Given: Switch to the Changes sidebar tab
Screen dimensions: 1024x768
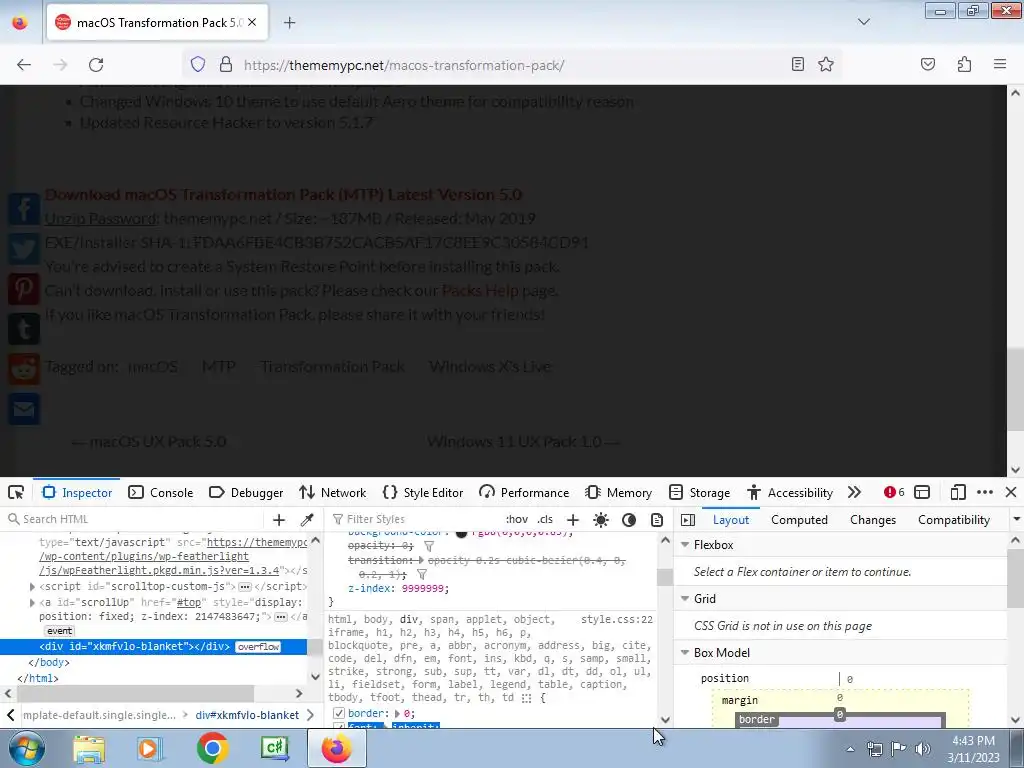Looking at the screenshot, I should click(x=873, y=520).
